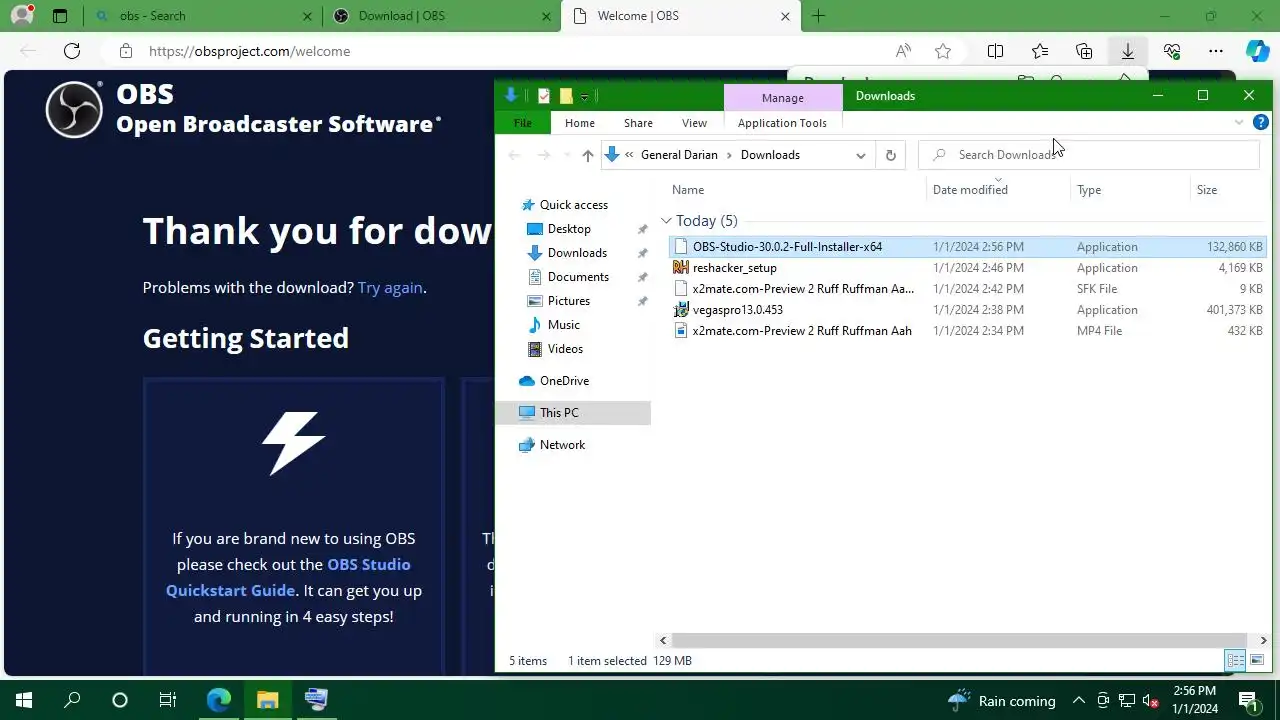Screen dimensions: 1280x720
Task: Open taskbar Search
Action: (x=72, y=700)
